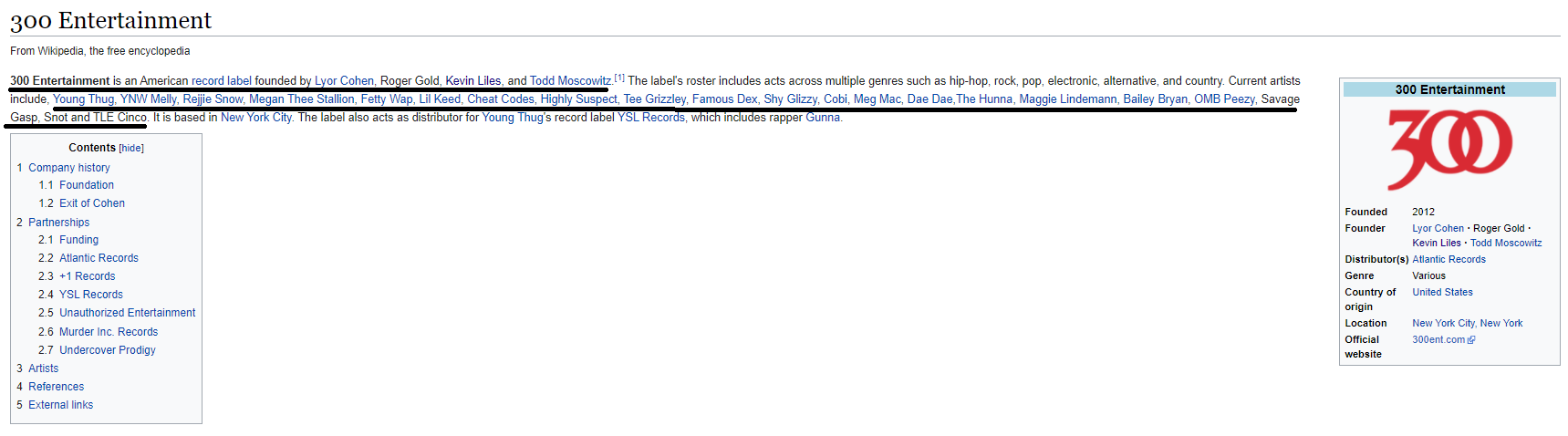Visit the Cheat Codes link
This screenshot has width=1568, height=436.
(501, 99)
